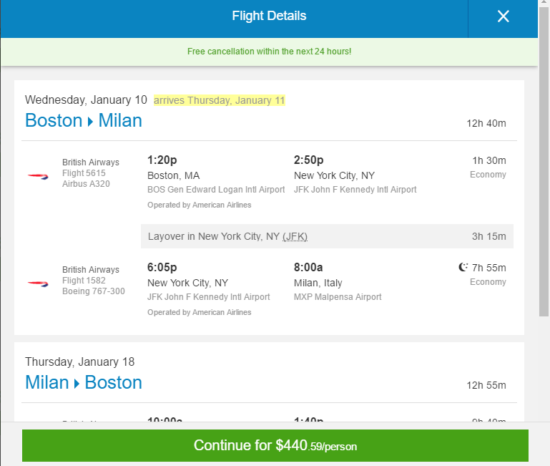The height and width of the screenshot is (466, 550).
Task: Click the 'arrives Thursday, January 11' highlight
Action: point(219,100)
